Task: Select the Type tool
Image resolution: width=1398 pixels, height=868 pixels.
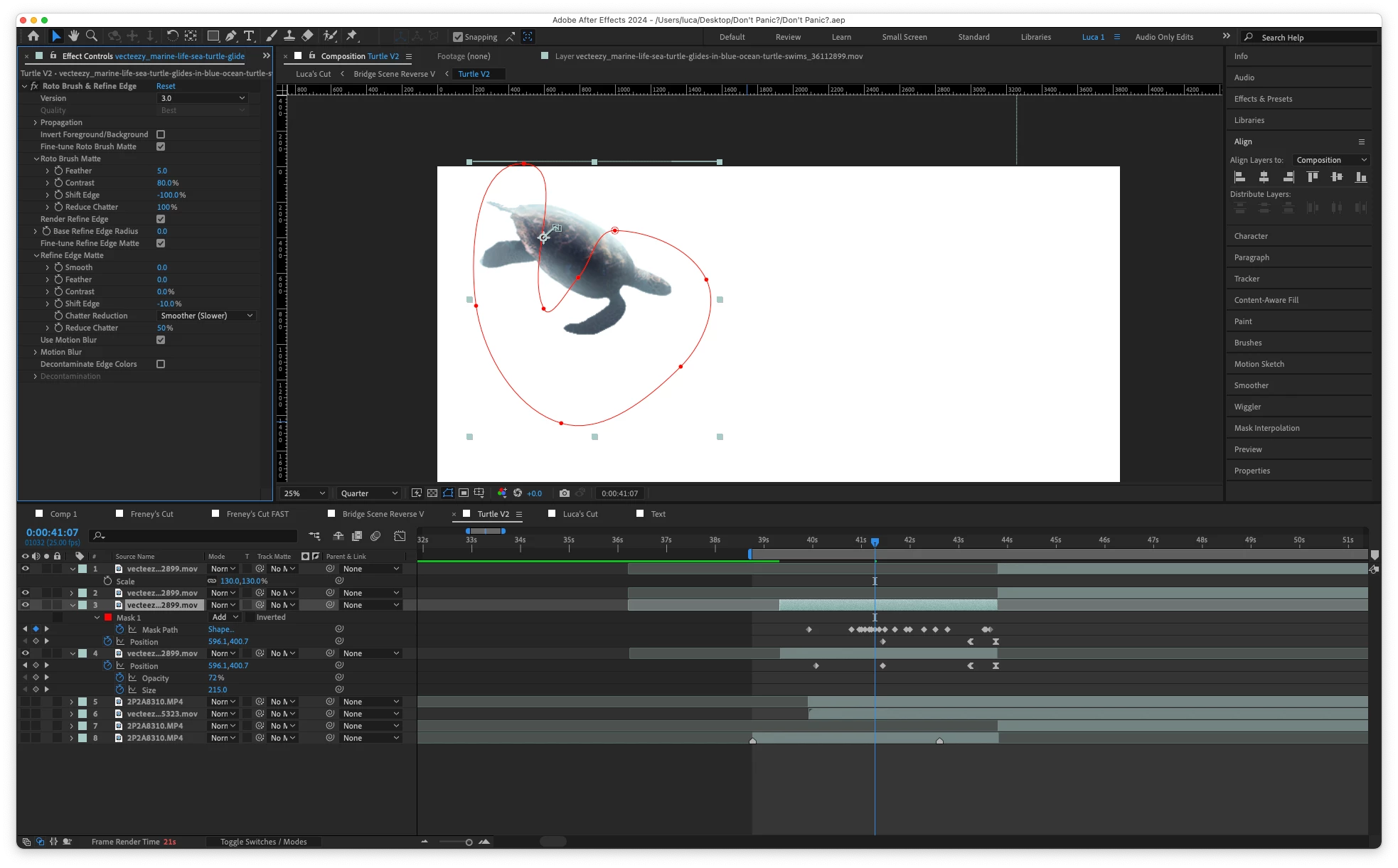Action: [249, 36]
